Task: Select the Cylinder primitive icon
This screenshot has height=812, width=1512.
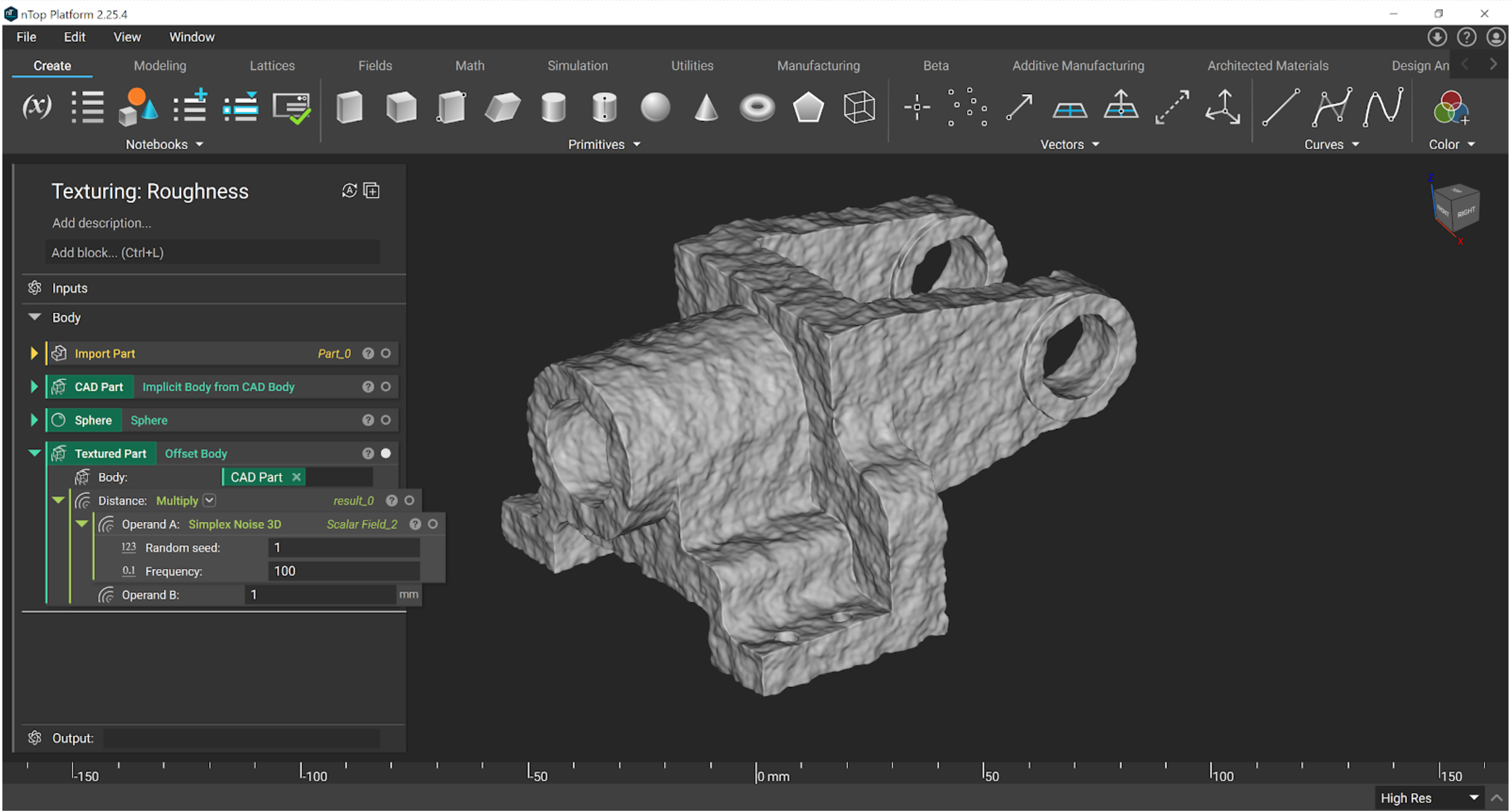Action: 554,107
